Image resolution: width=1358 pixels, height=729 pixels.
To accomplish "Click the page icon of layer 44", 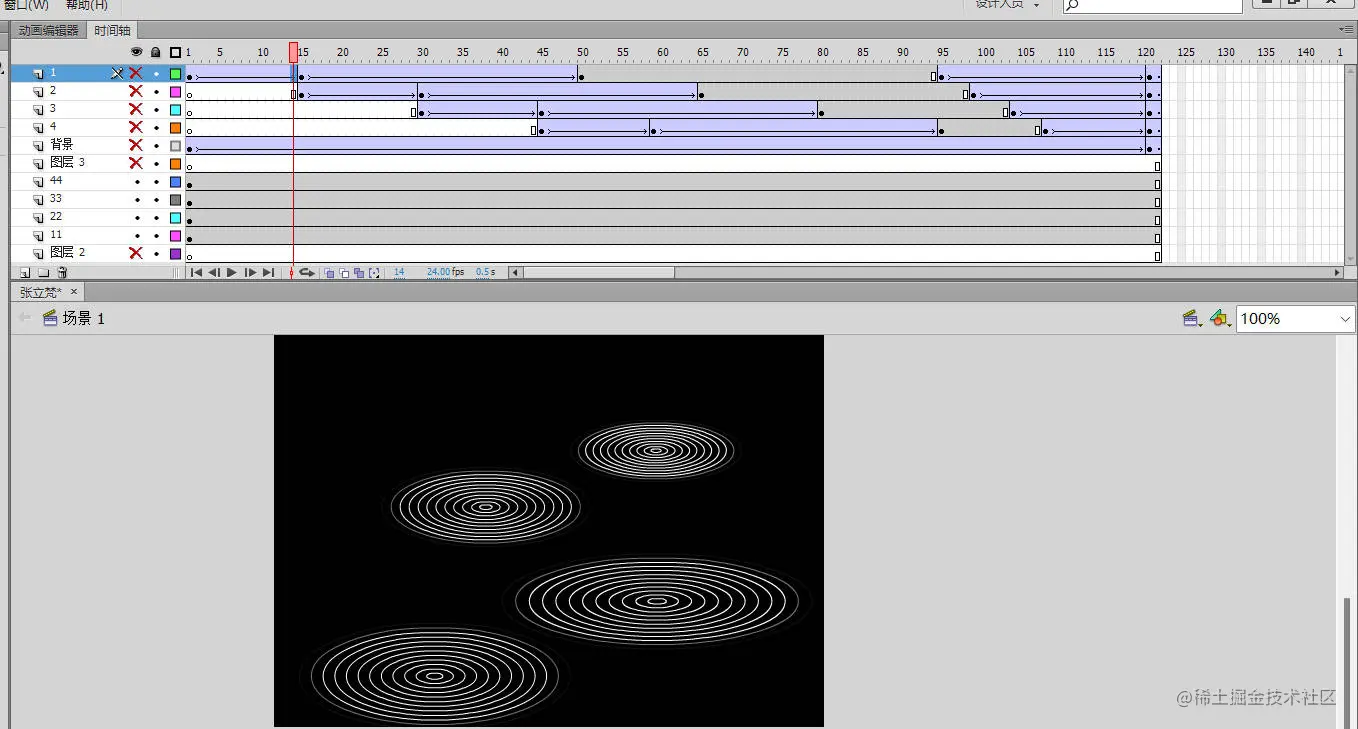I will tap(38, 181).
